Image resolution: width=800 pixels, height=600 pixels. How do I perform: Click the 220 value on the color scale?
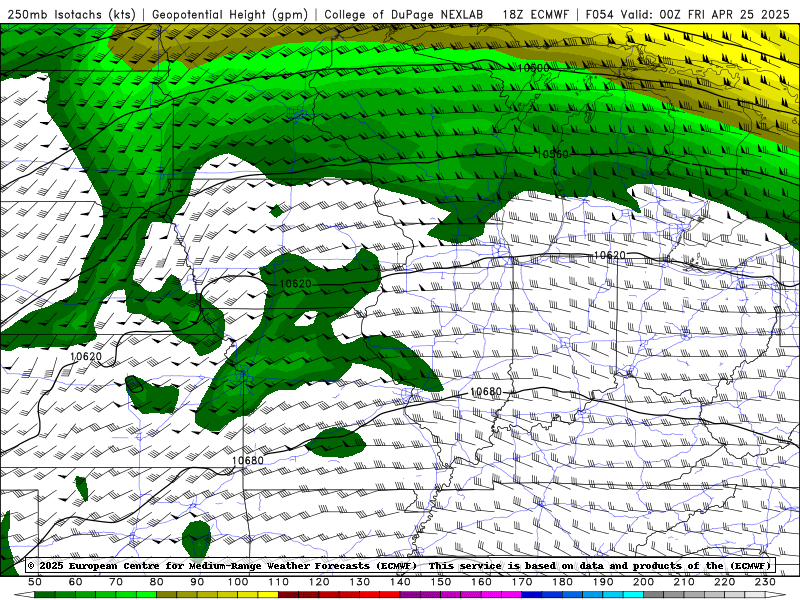[x=725, y=582]
